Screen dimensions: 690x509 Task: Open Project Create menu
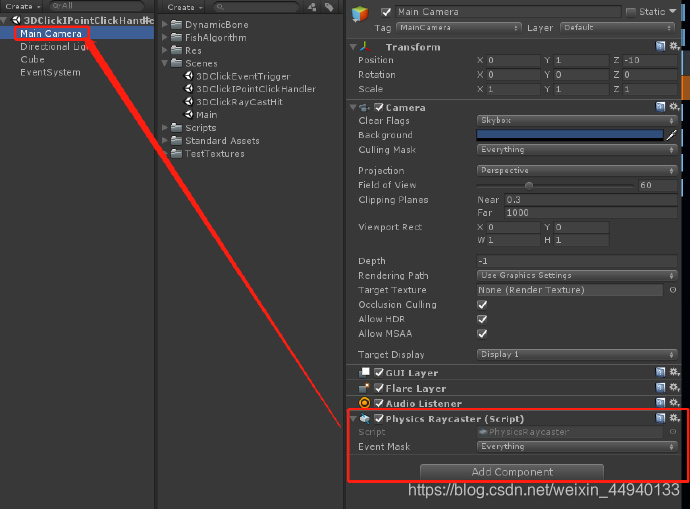185,7
